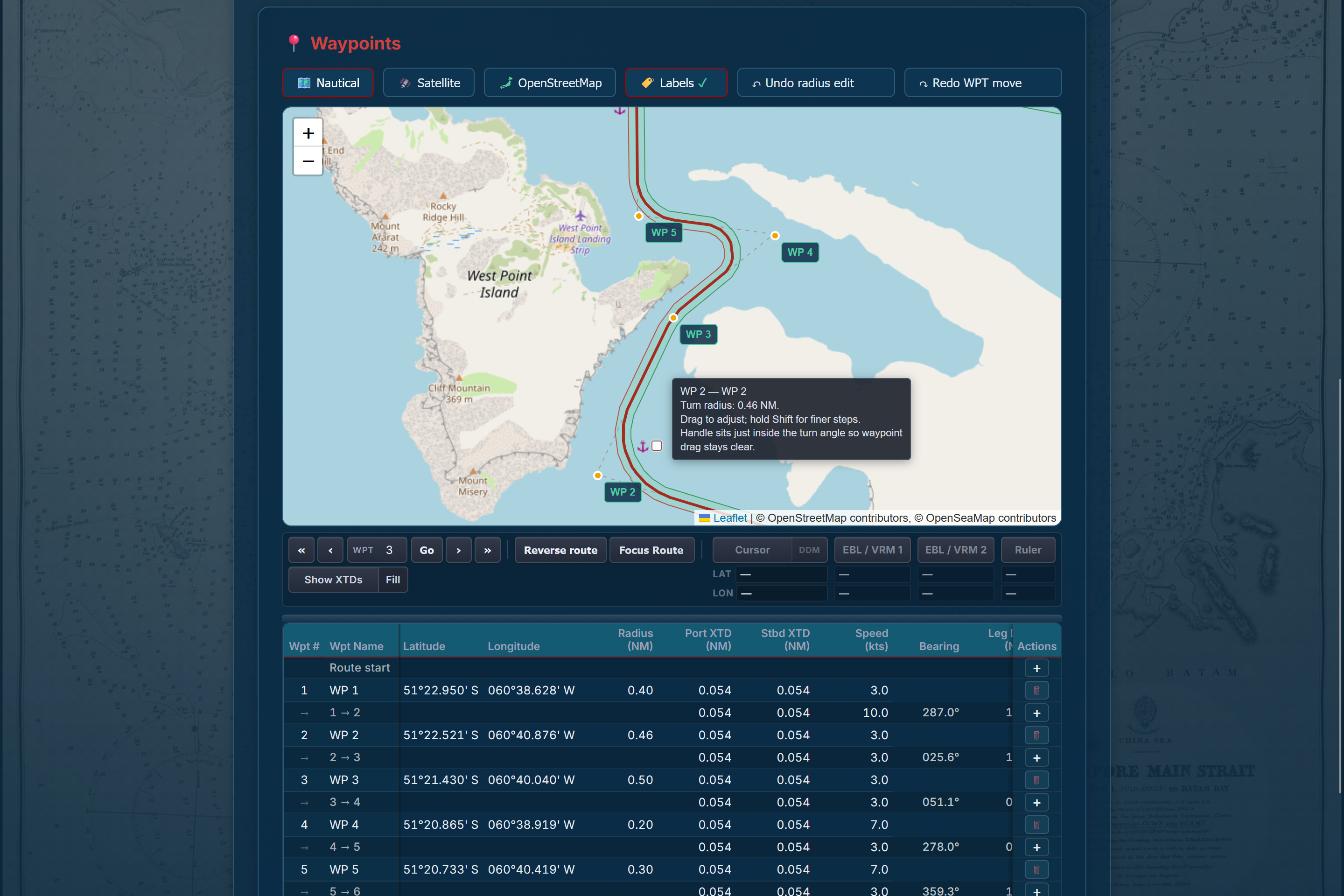The height and width of the screenshot is (896, 1344).
Task: Zoom out on the map
Action: coord(308,161)
